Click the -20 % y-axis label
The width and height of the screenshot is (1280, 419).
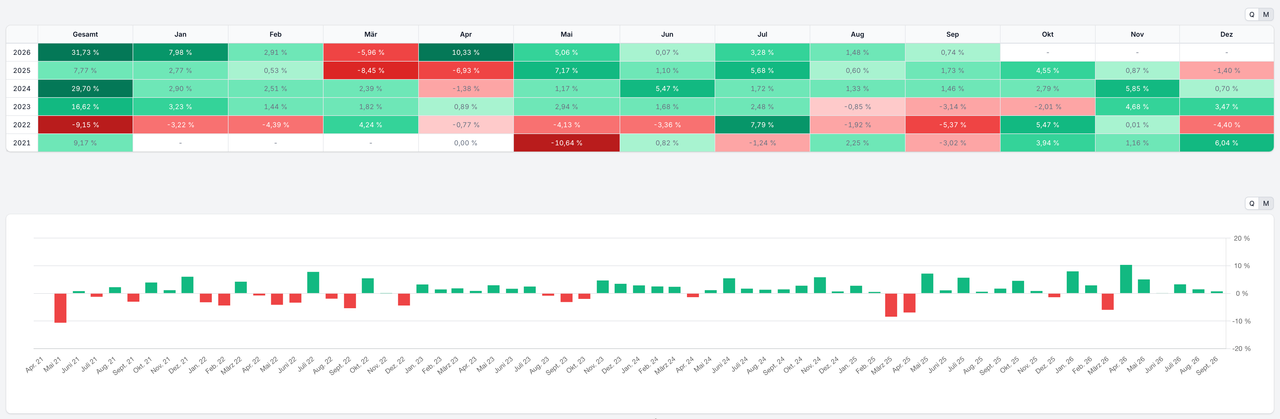pyautogui.click(x=1243, y=349)
